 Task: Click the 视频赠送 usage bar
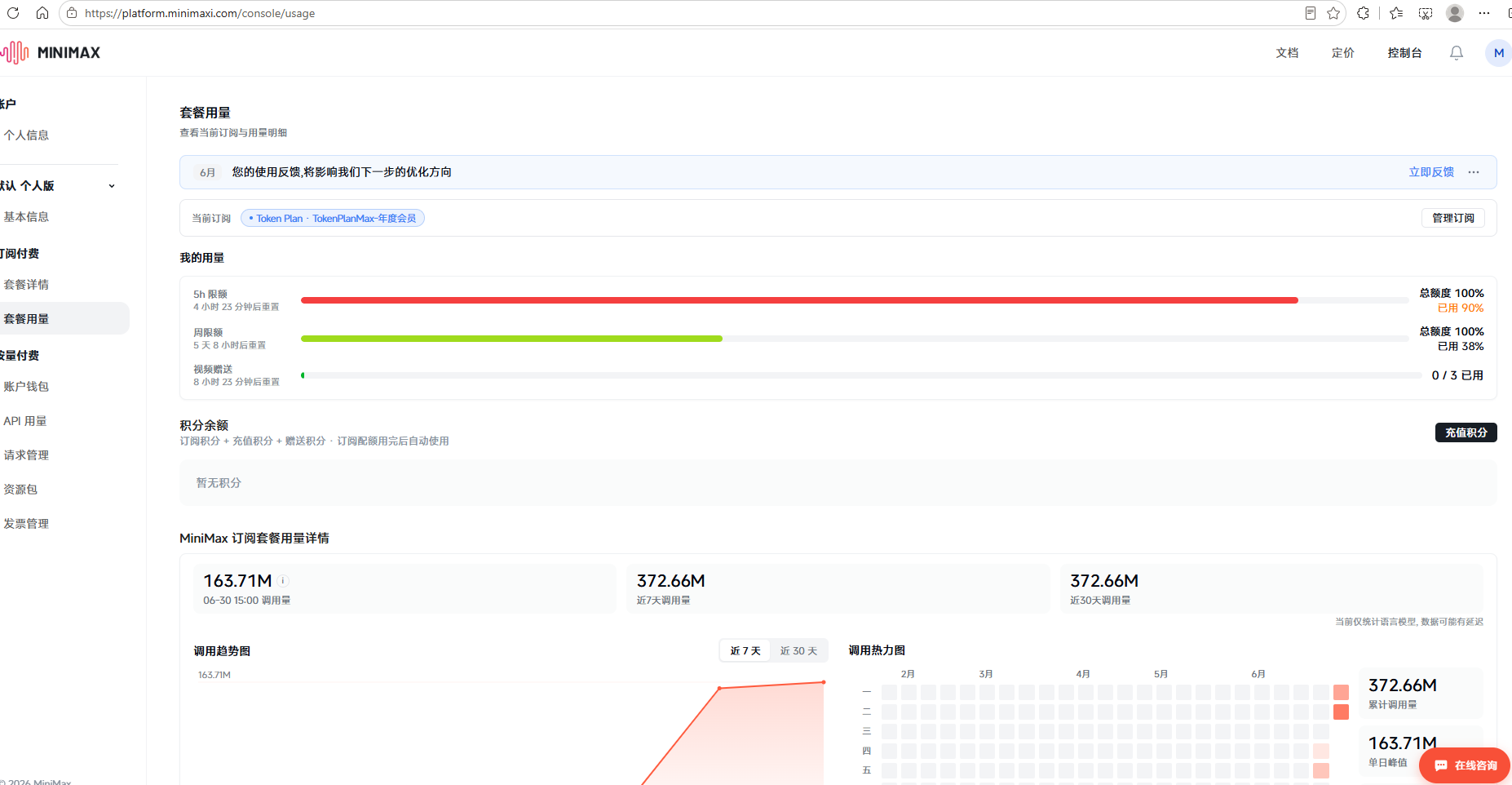click(861, 375)
